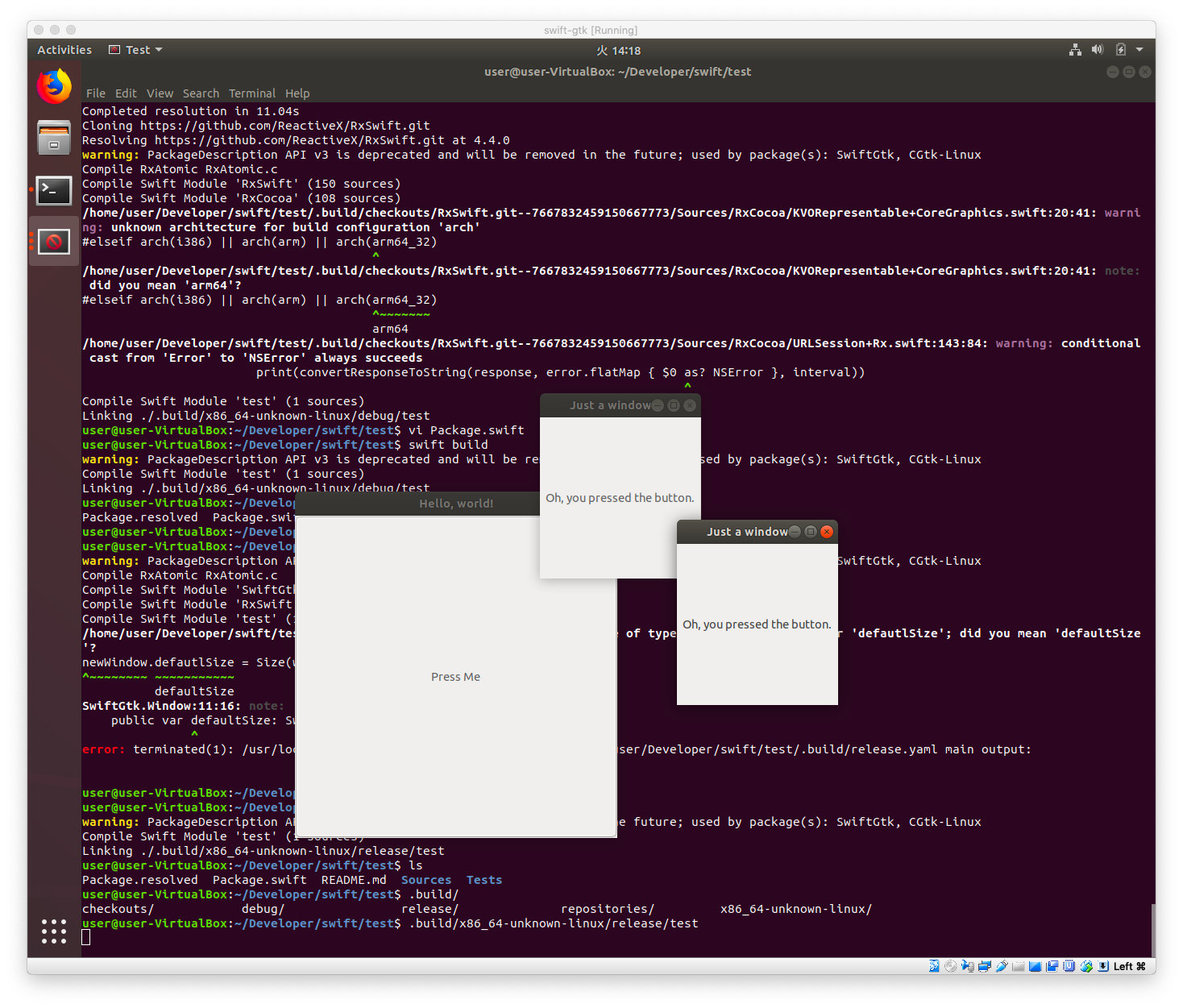
Task: Open the system menu via the caret arrow
Action: 1139,49
